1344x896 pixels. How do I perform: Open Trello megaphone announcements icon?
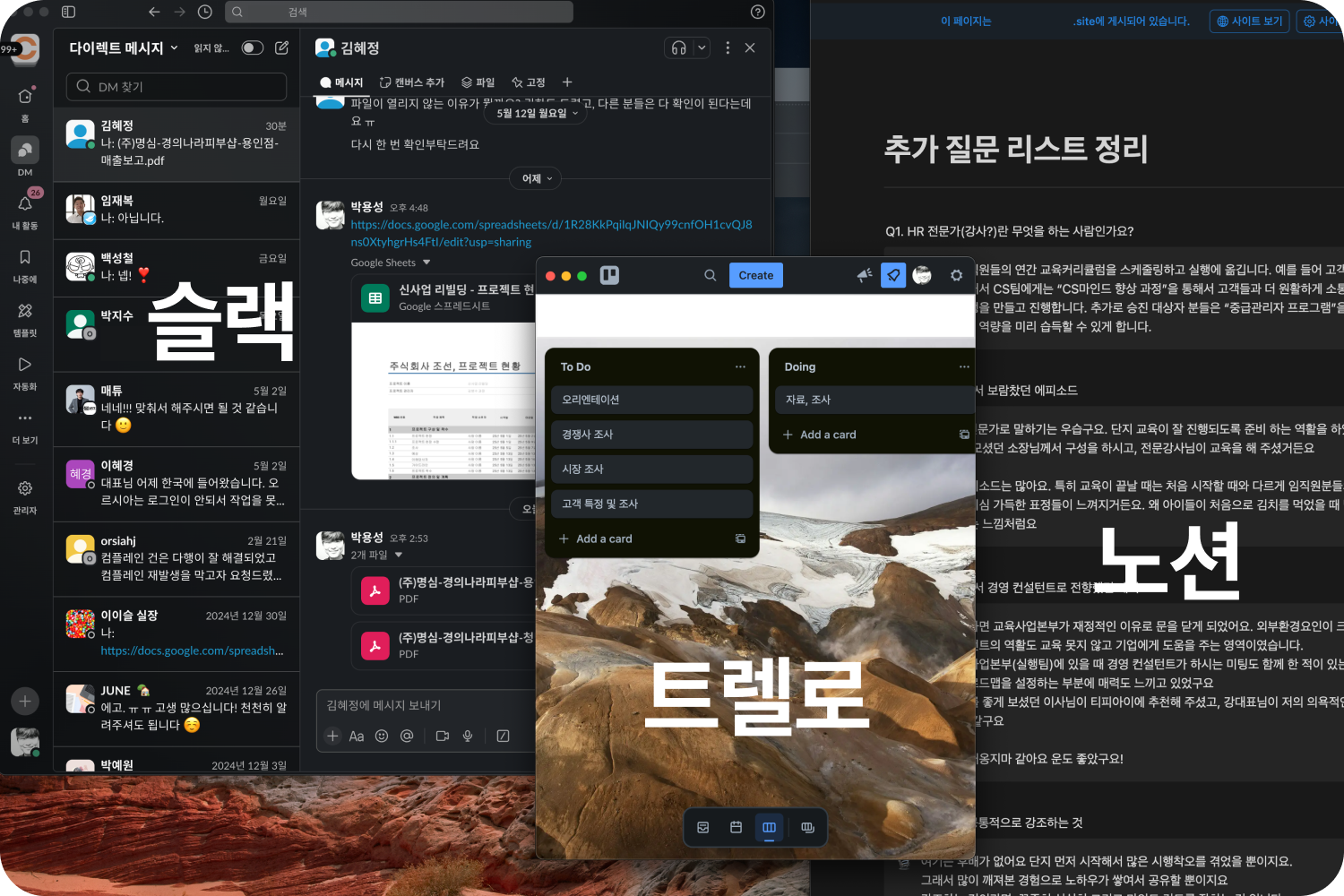[x=864, y=275]
